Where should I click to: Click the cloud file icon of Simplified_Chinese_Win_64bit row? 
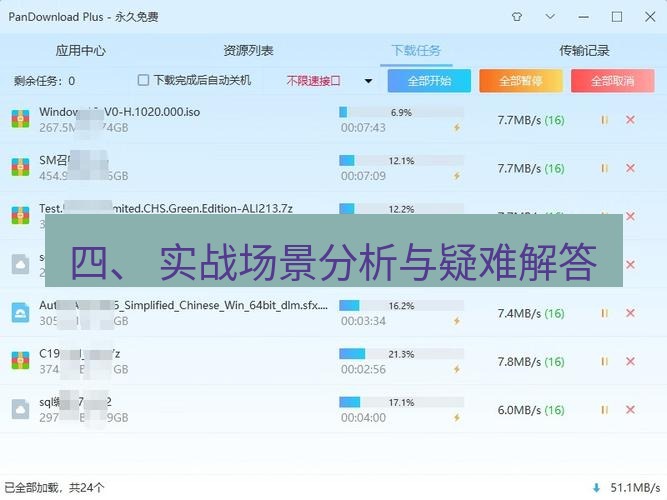[20, 312]
